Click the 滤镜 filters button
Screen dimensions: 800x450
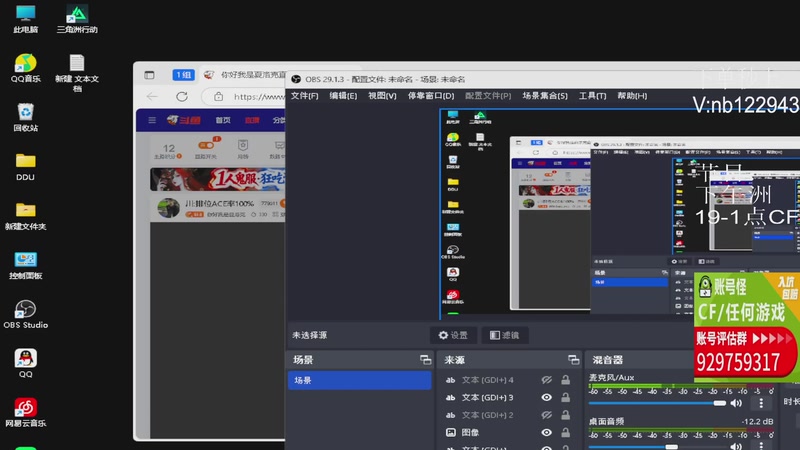(x=505, y=335)
